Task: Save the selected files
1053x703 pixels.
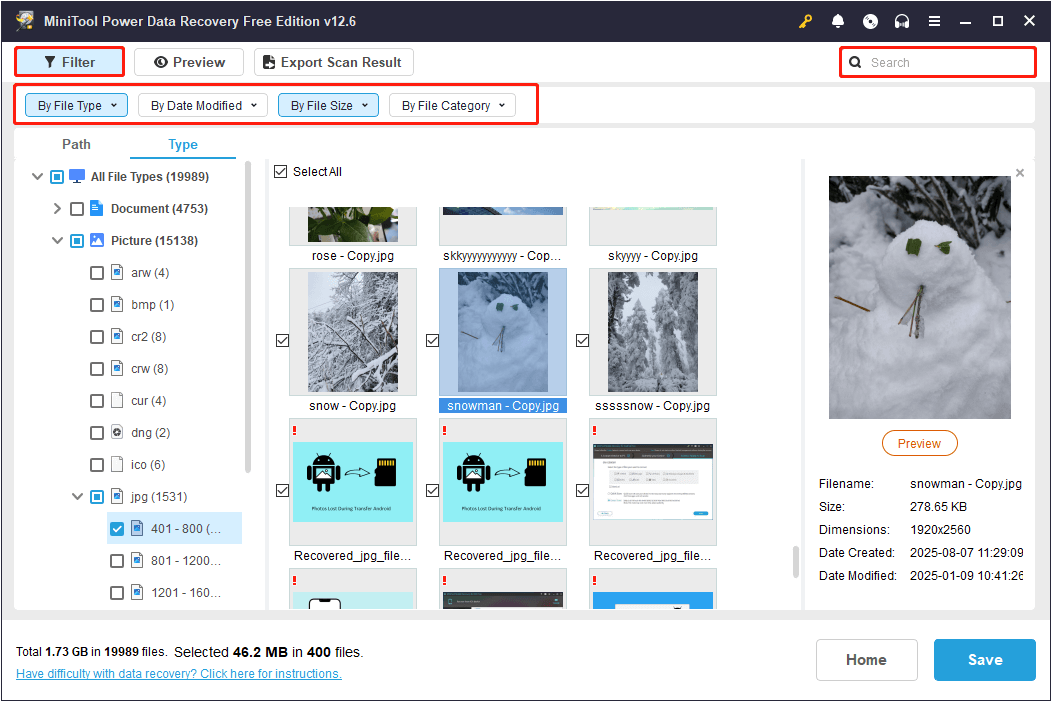Action: [984, 660]
